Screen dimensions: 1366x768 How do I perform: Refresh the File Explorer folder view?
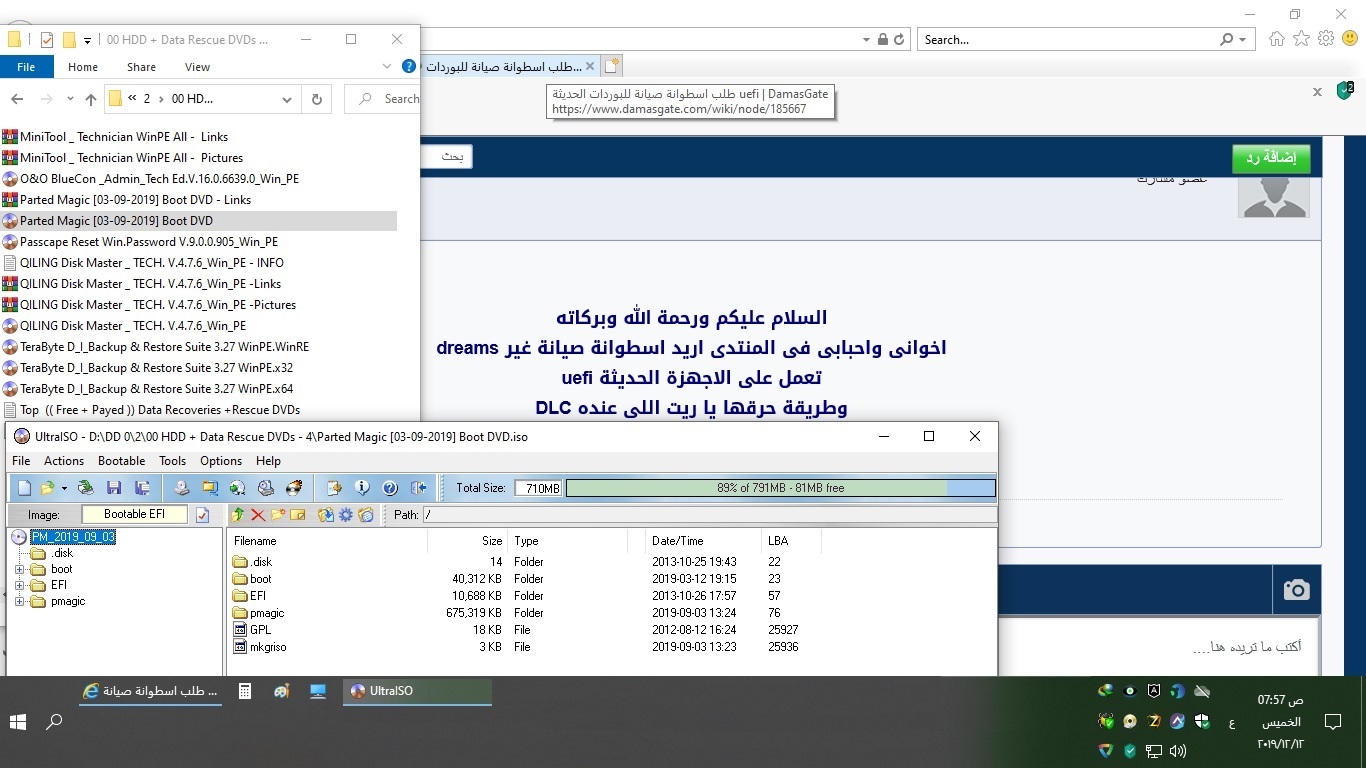(317, 99)
